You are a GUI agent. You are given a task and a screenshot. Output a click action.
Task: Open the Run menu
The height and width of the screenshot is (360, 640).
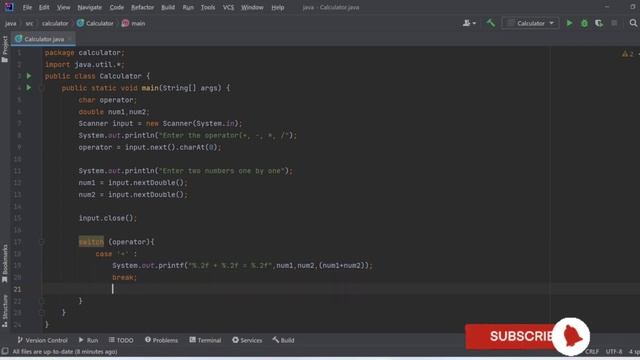point(188,7)
